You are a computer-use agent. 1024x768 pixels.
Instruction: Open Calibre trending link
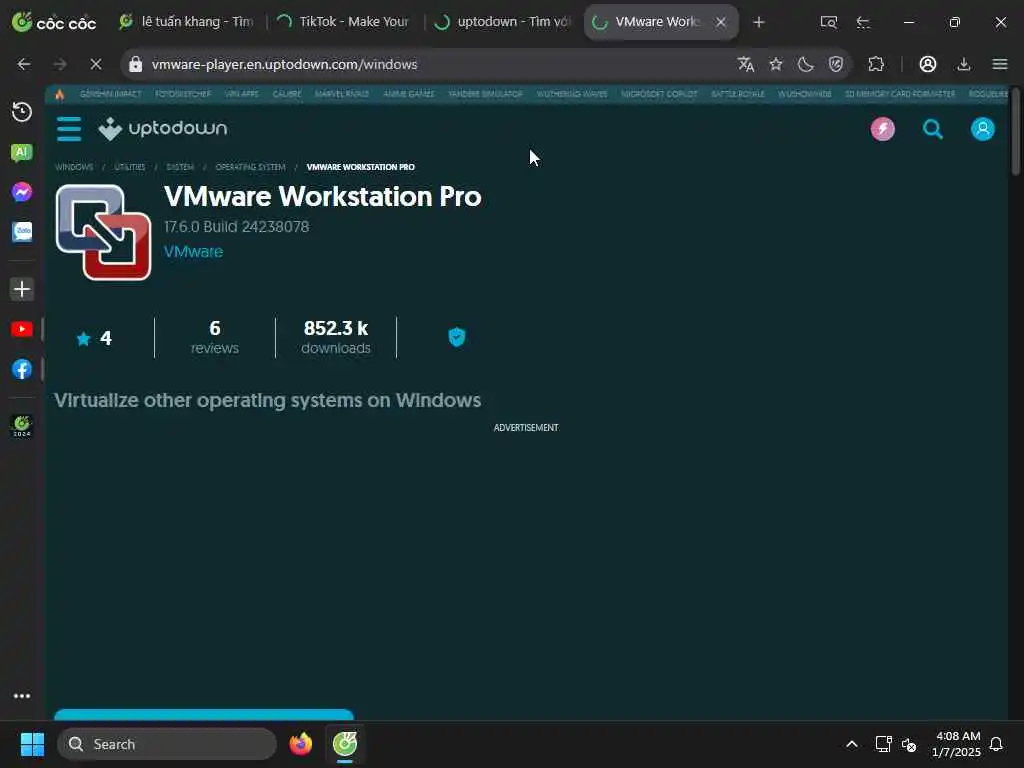[x=287, y=94]
